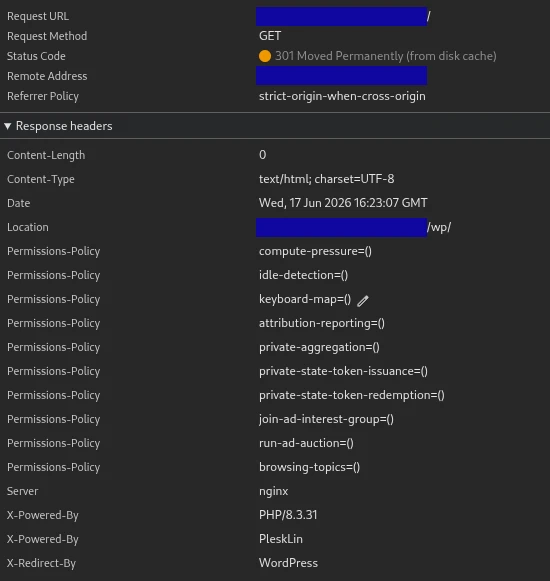Image resolution: width=550 pixels, height=581 pixels.
Task: Select the Date header value
Action: pyautogui.click(x=343, y=203)
